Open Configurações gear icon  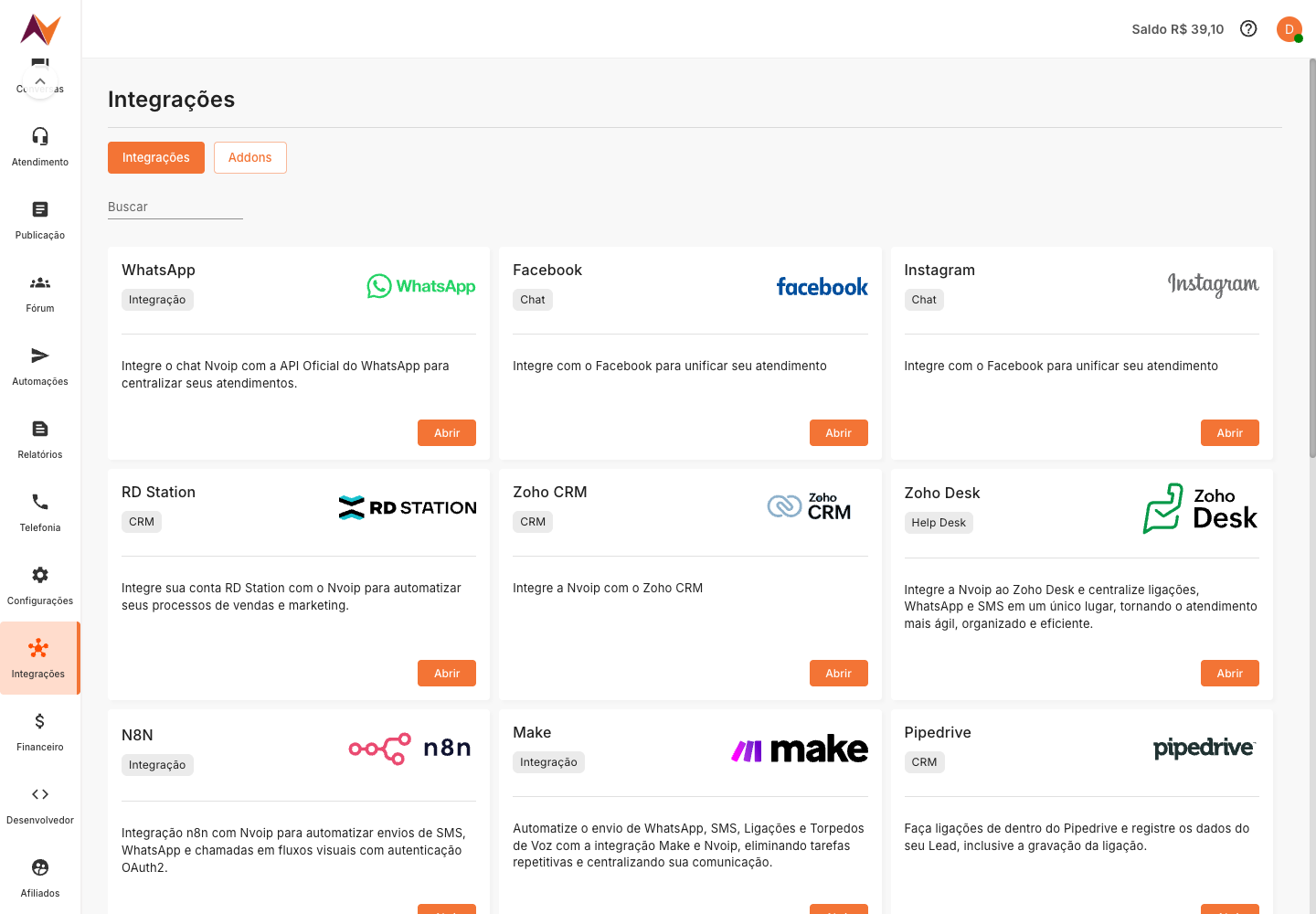[40, 575]
